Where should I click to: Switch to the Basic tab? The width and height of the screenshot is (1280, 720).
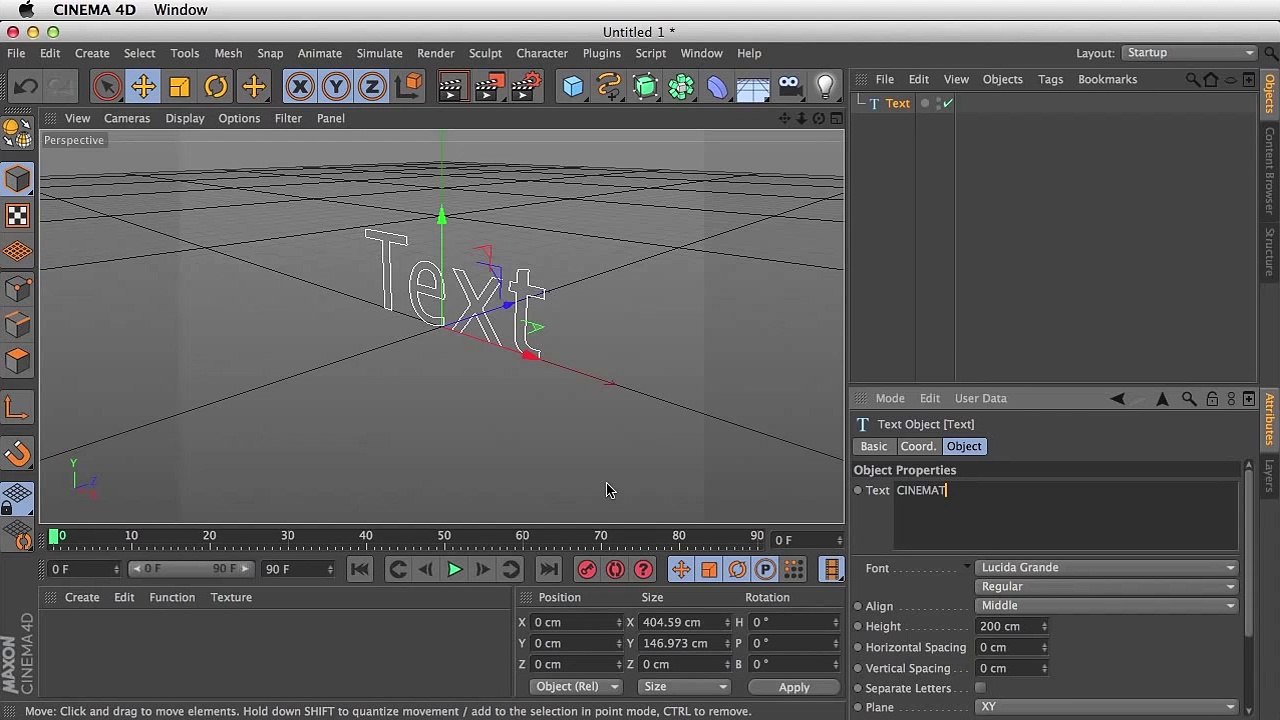coord(873,446)
